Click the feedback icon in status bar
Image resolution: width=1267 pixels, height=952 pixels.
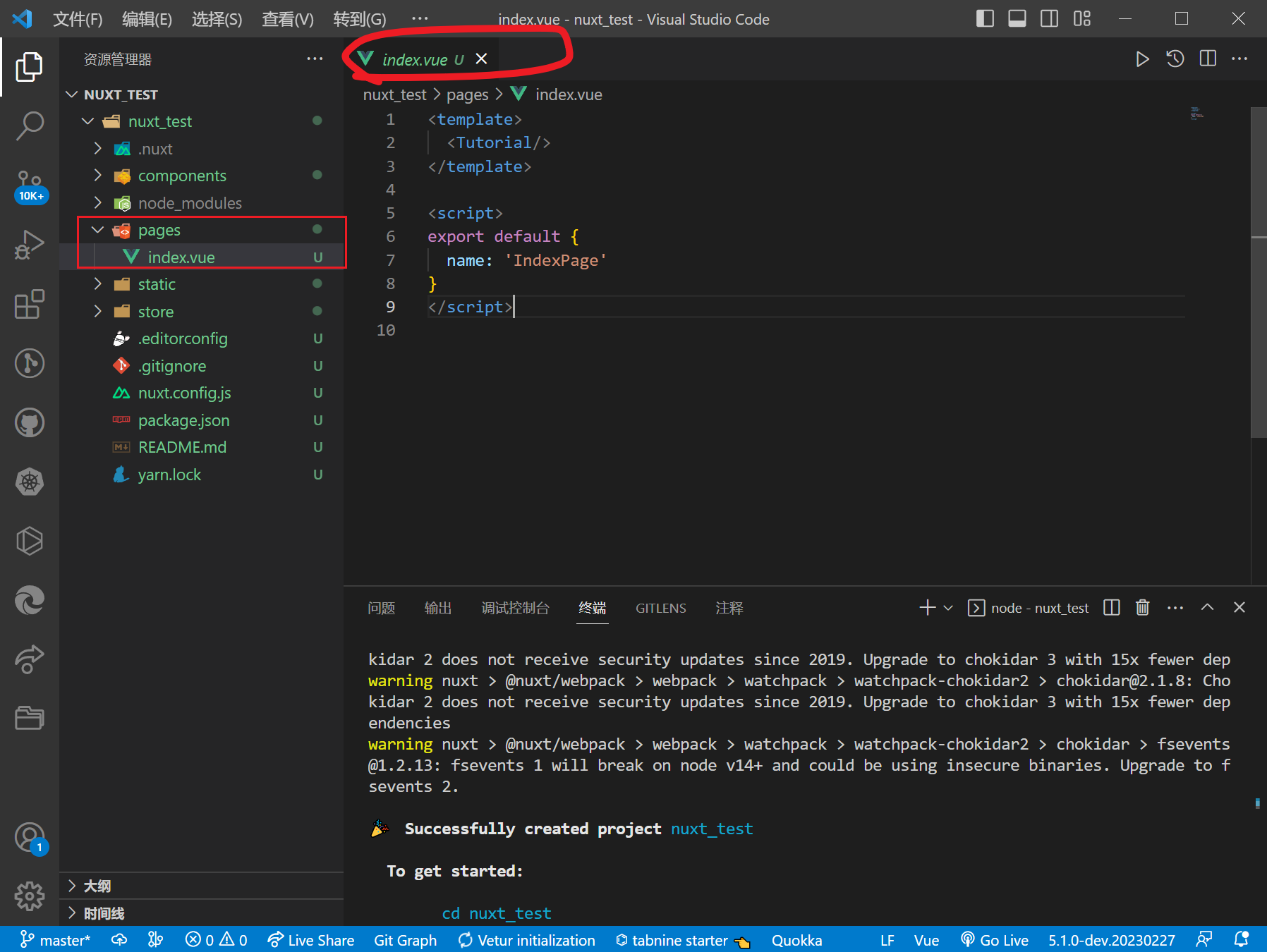point(1204,939)
